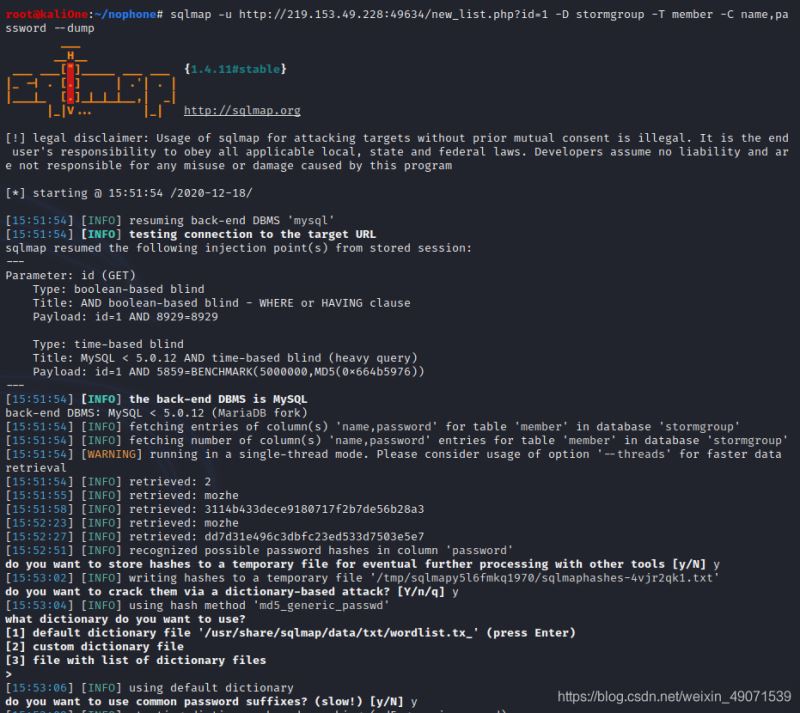The height and width of the screenshot is (713, 800).
Task: Click the BENCHMARK payload line
Action: click(x=228, y=372)
